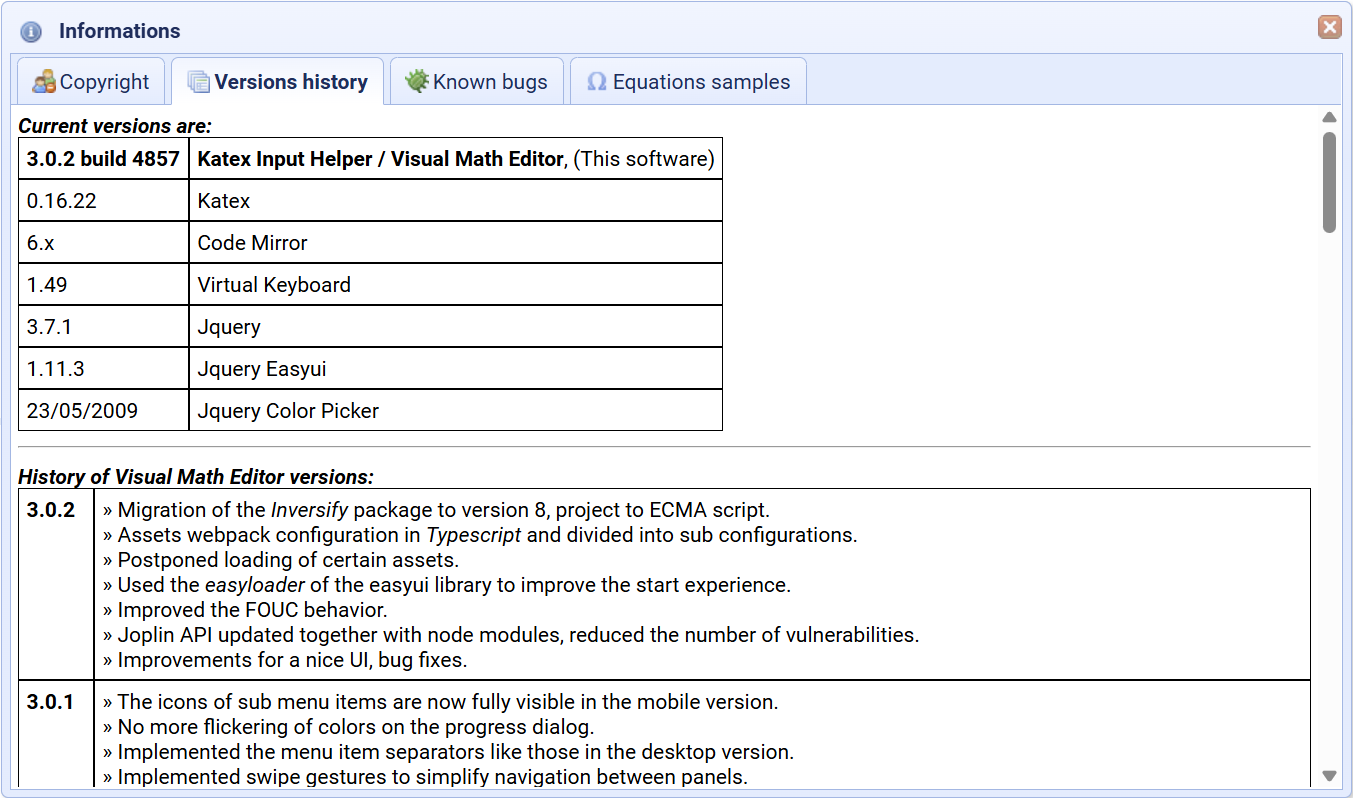Click the 'Code Mirror' table cell
The image size is (1353, 798).
tap(456, 243)
